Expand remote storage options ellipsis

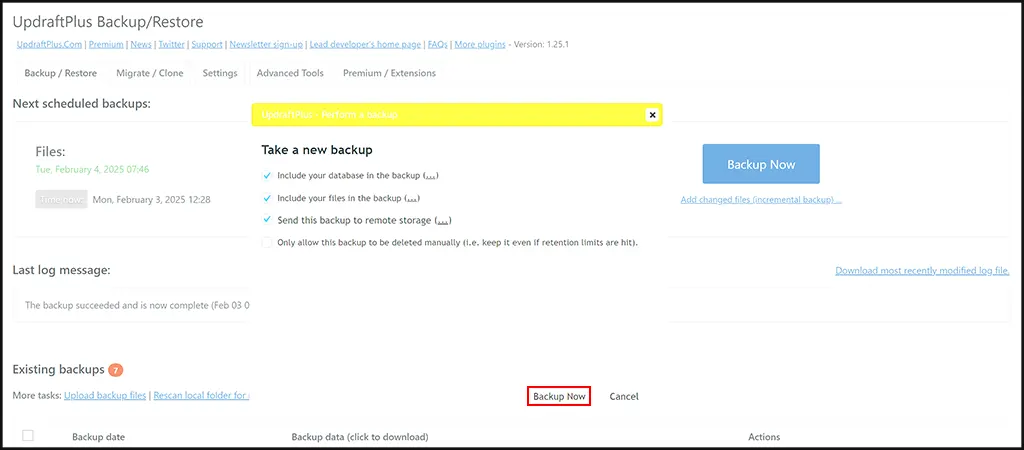coord(443,221)
